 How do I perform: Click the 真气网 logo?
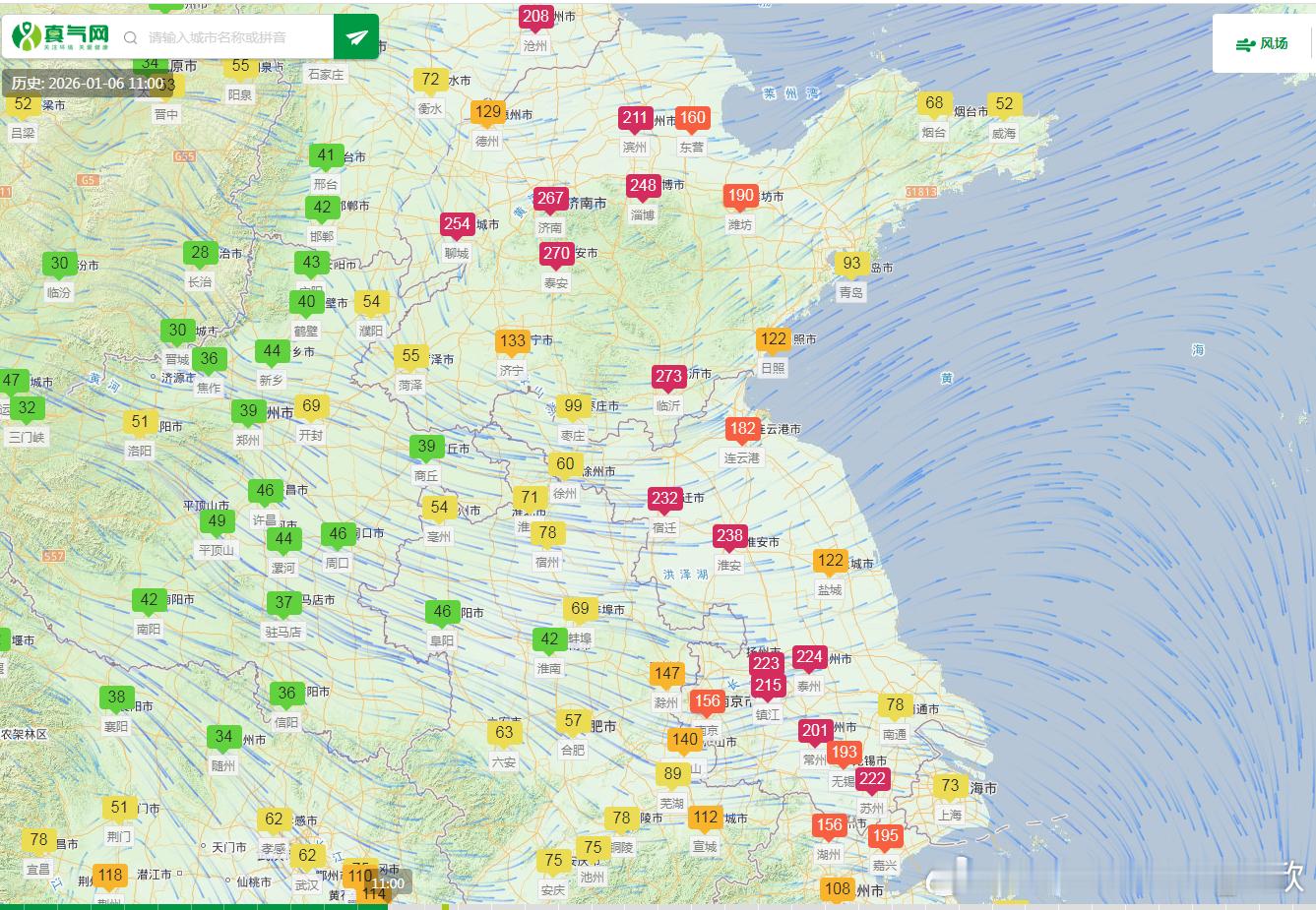(61, 37)
